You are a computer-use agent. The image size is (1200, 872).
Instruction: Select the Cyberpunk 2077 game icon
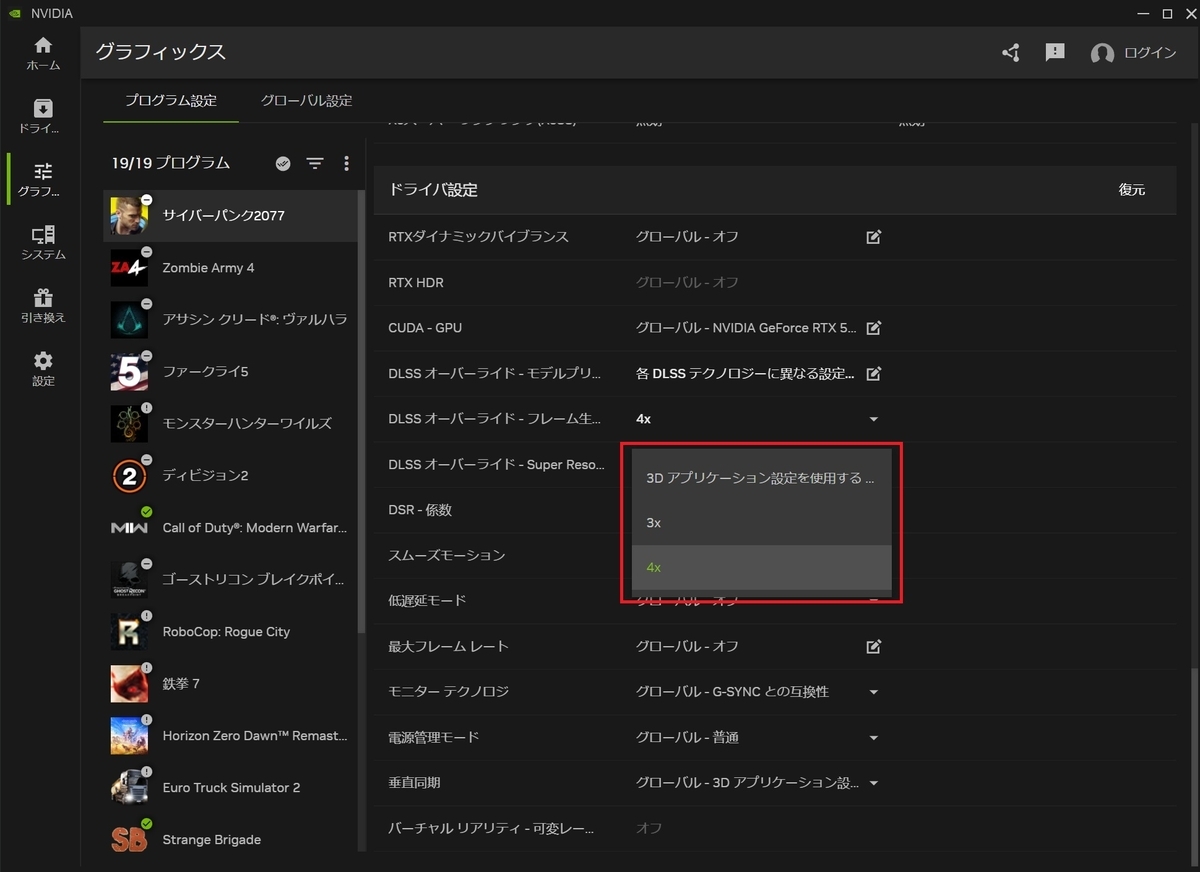pyautogui.click(x=130, y=215)
